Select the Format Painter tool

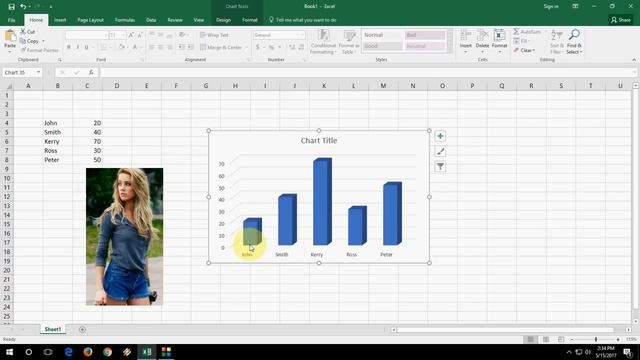click(x=40, y=50)
